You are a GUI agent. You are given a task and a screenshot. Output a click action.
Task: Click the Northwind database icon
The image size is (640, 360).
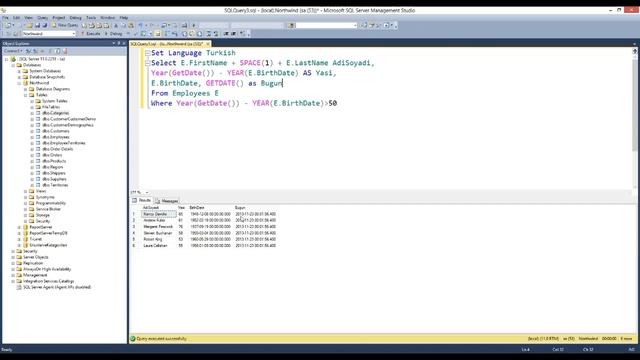26,83
